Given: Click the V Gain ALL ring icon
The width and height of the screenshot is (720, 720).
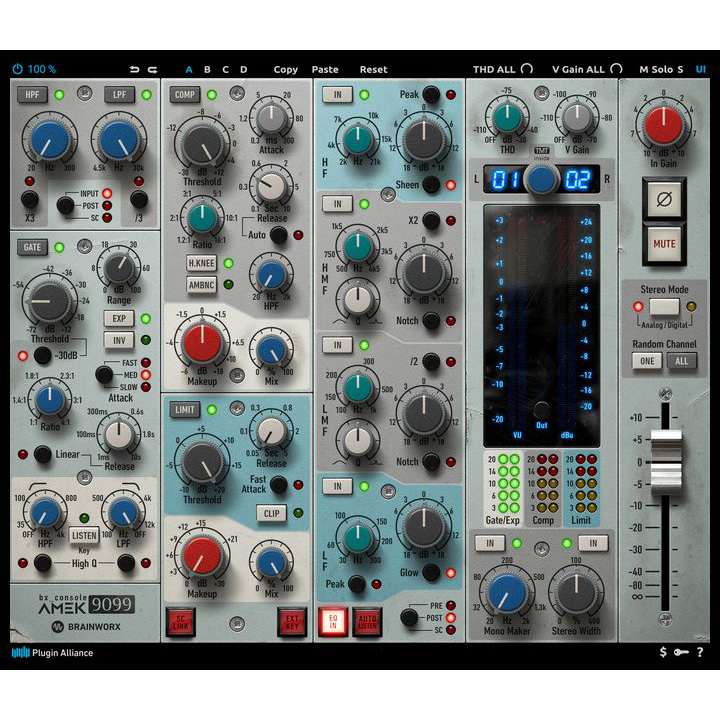Looking at the screenshot, I should (x=616, y=69).
